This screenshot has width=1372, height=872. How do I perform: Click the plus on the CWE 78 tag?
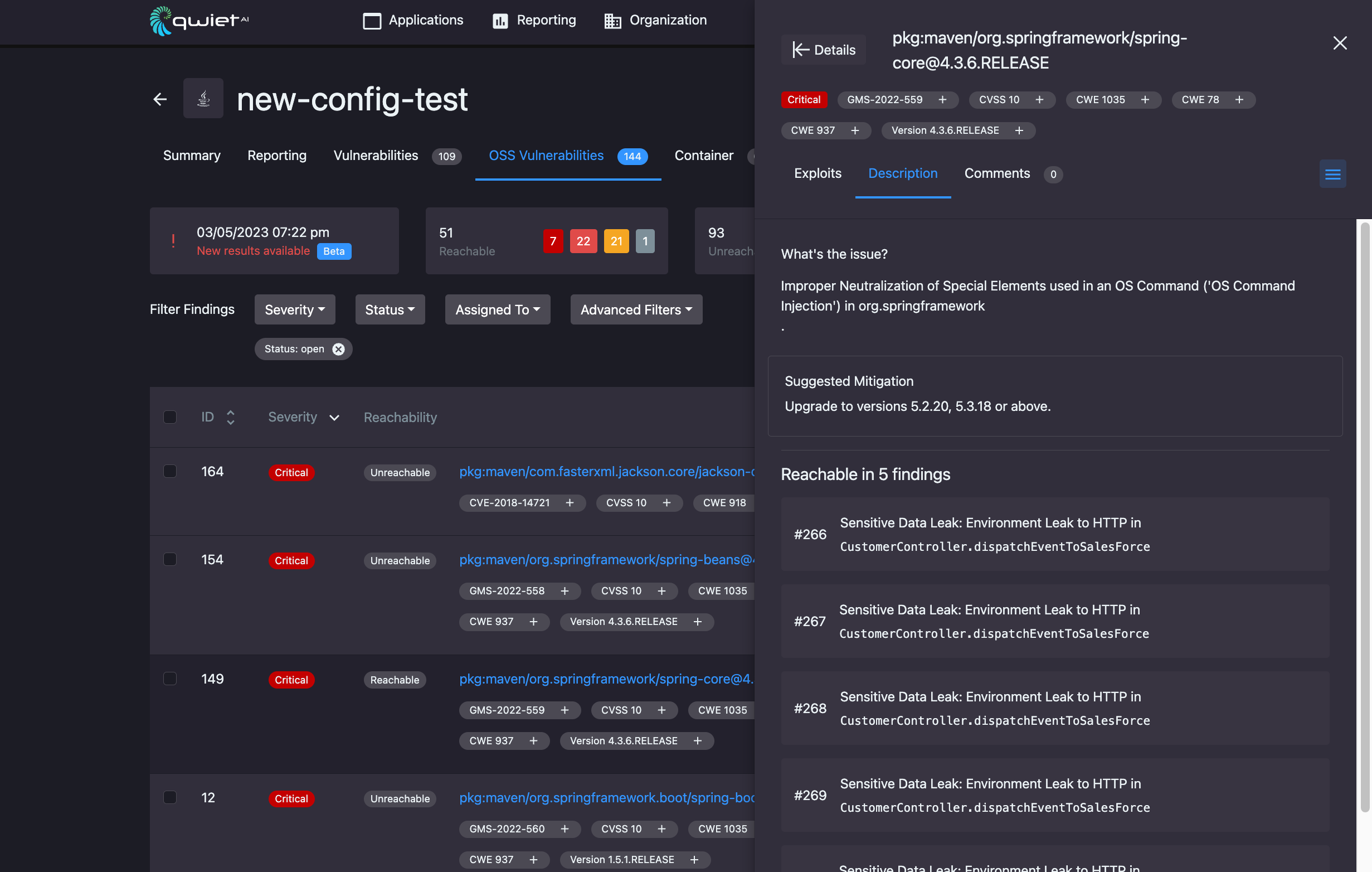coord(1239,100)
